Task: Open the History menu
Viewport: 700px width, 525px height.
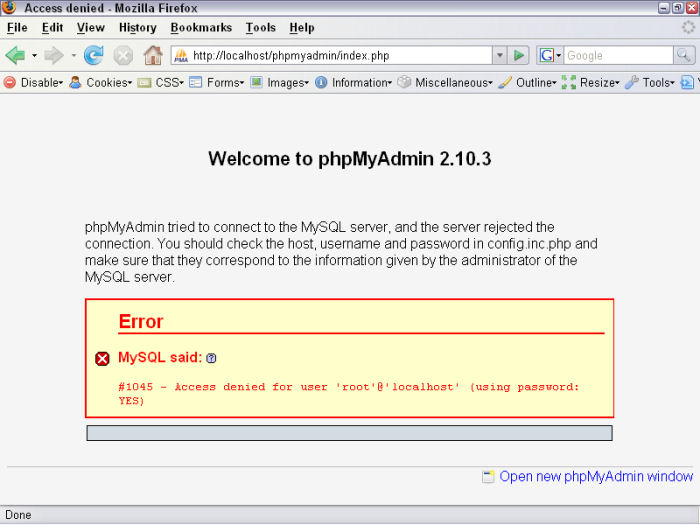Action: 138,28
